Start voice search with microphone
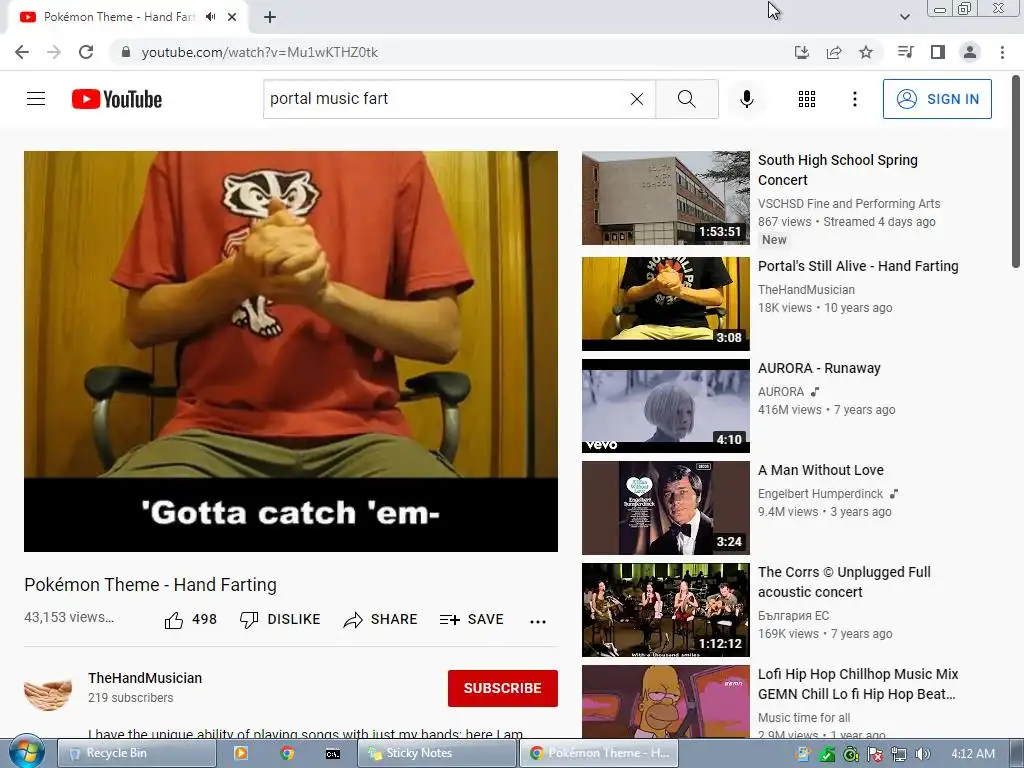This screenshot has height=768, width=1024. (746, 99)
